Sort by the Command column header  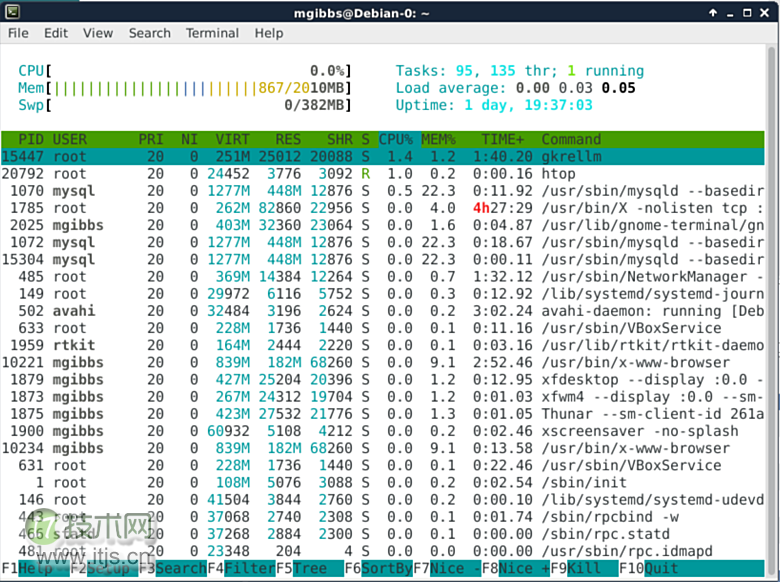click(571, 139)
